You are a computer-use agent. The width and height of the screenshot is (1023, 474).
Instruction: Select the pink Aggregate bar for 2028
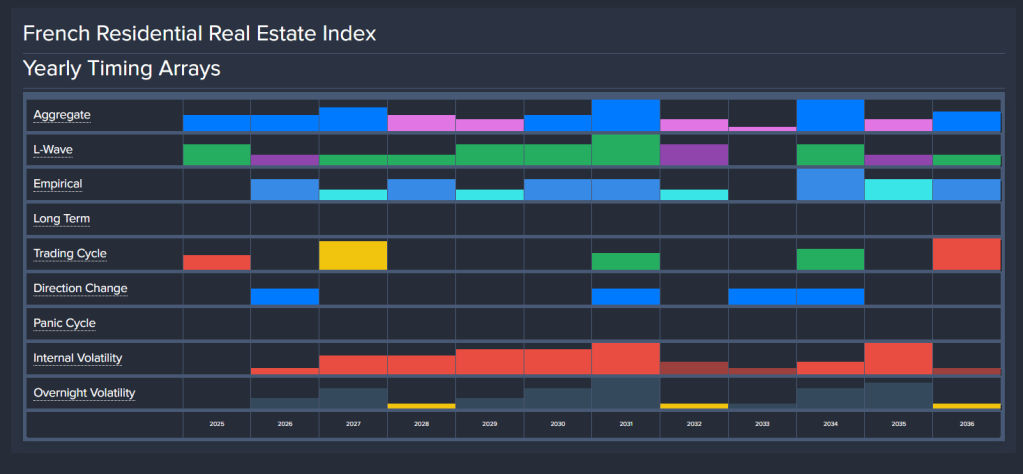(x=421, y=123)
